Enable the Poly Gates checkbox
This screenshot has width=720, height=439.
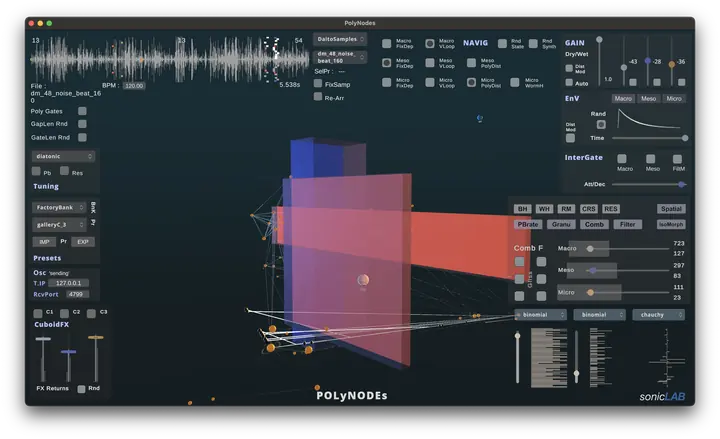(x=82, y=111)
